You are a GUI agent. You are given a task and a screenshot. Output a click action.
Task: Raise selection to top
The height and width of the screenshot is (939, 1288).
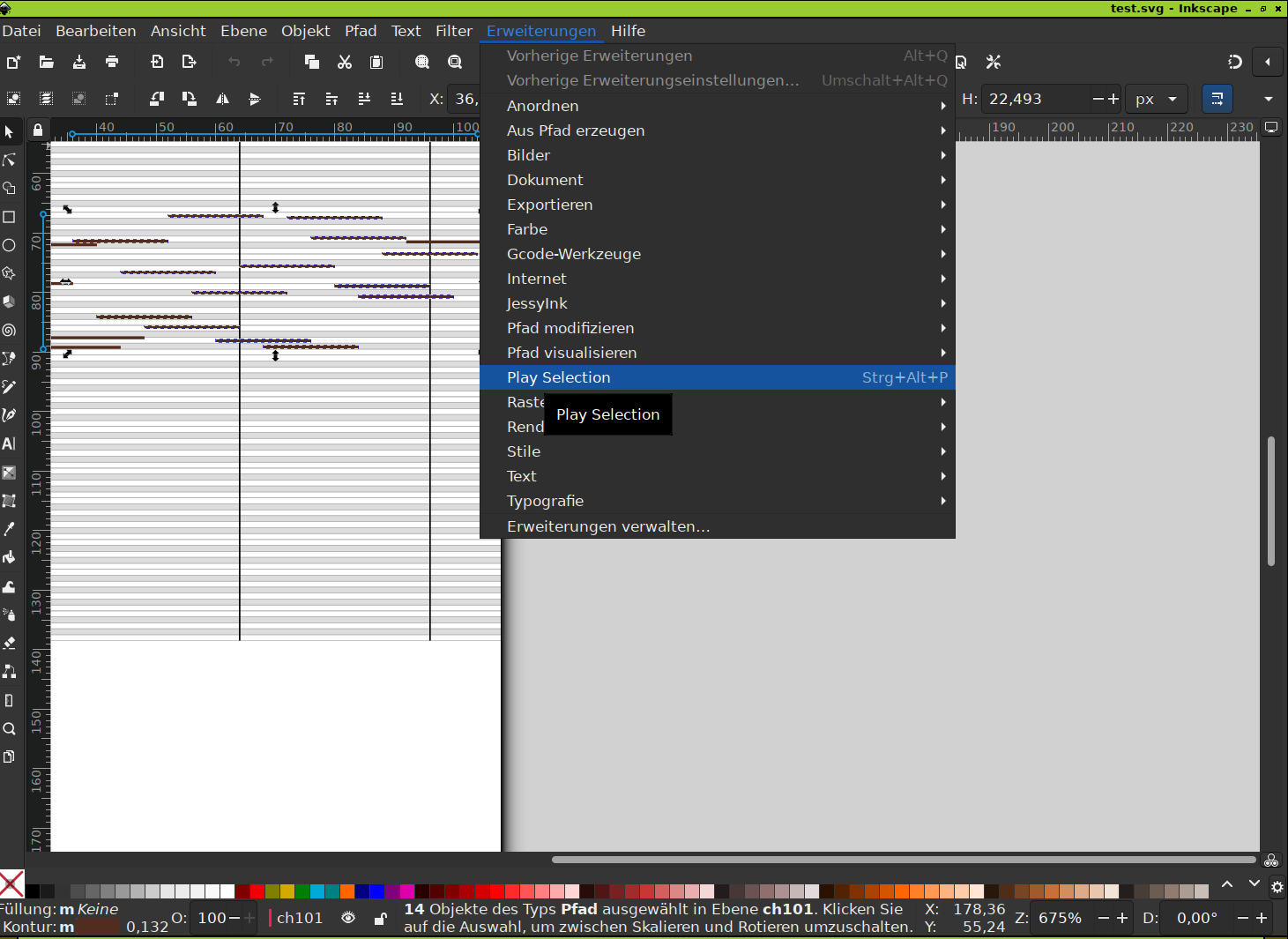click(299, 99)
